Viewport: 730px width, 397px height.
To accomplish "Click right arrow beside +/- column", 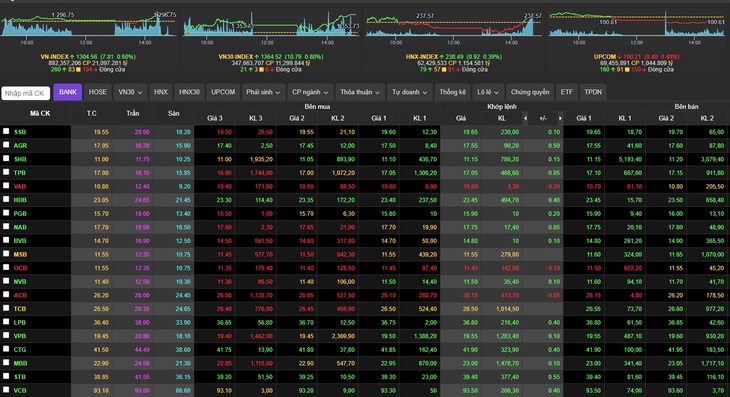I will 560,118.
